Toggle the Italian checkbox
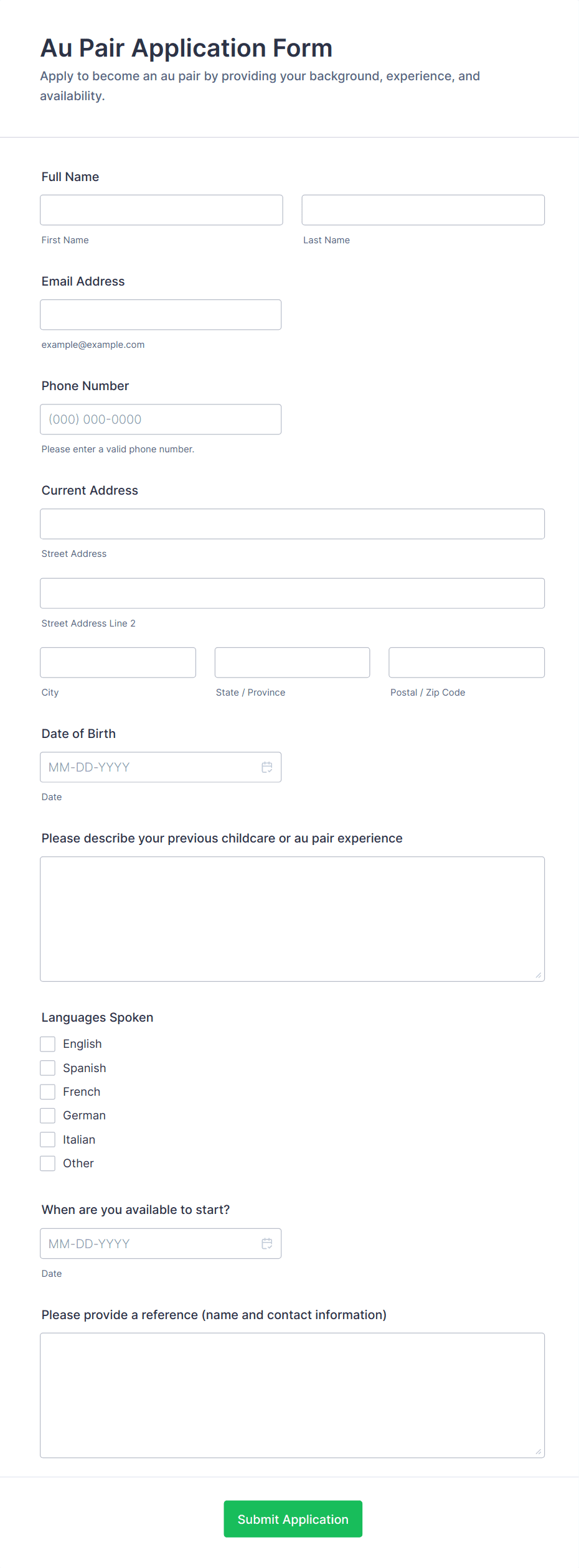The width and height of the screenshot is (579, 1568). (x=48, y=1139)
